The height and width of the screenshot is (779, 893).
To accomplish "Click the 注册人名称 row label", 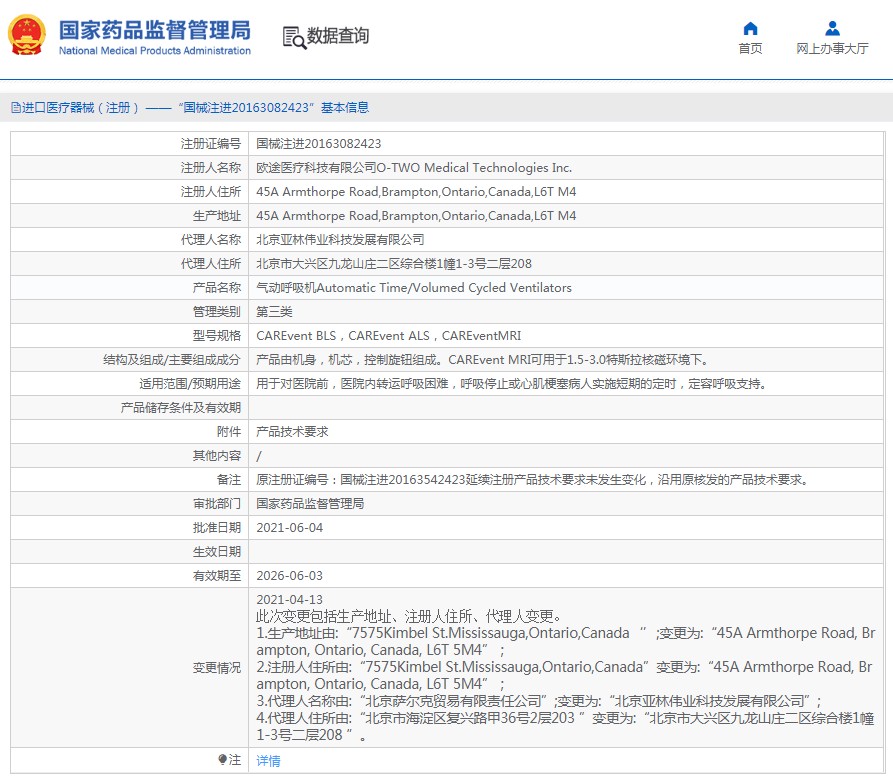I will coord(211,167).
